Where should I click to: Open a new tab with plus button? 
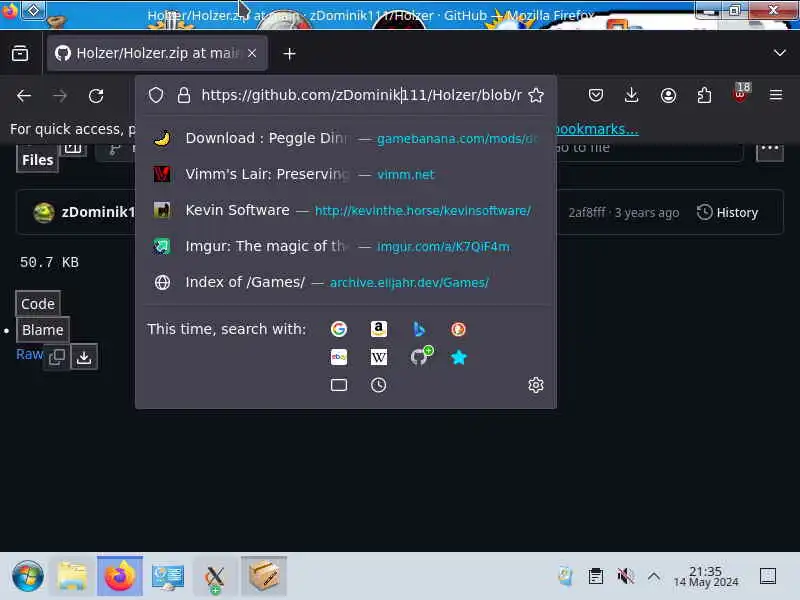pyautogui.click(x=289, y=54)
